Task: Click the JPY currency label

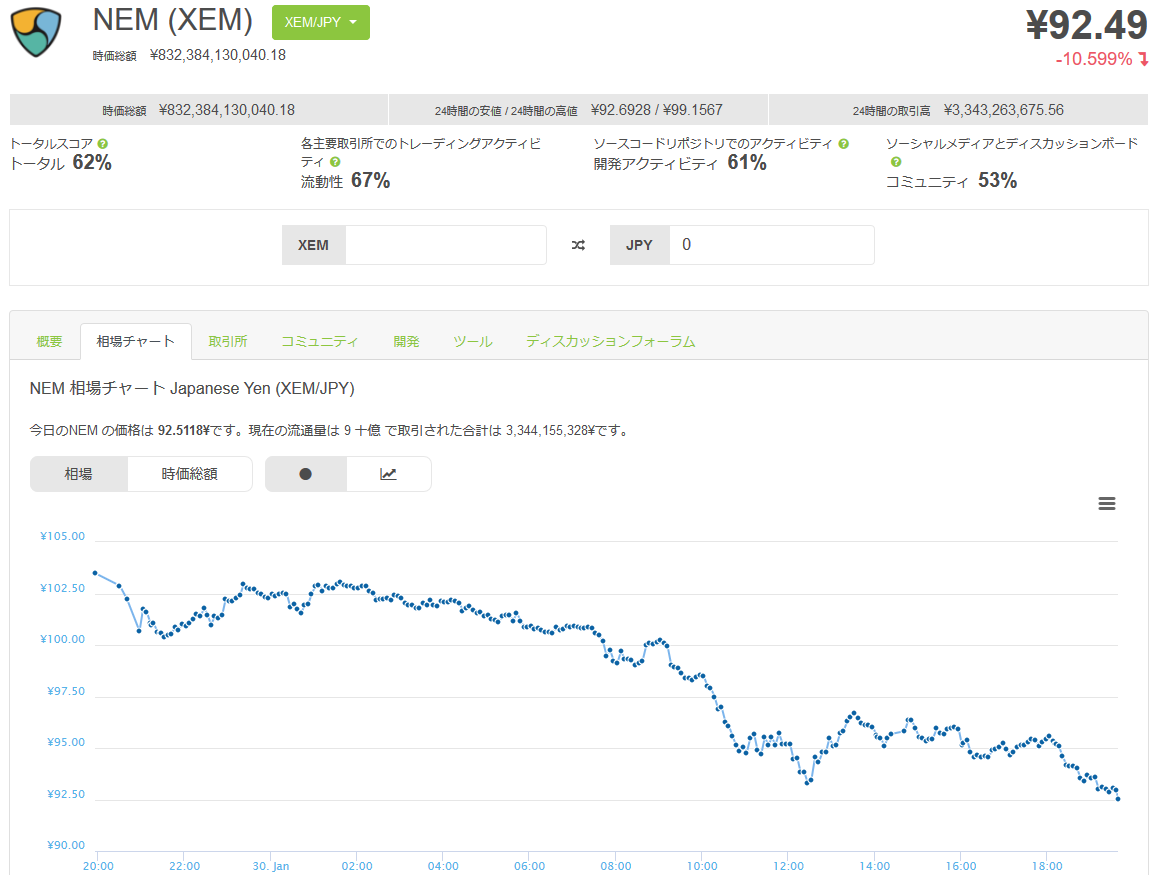Action: 639,245
